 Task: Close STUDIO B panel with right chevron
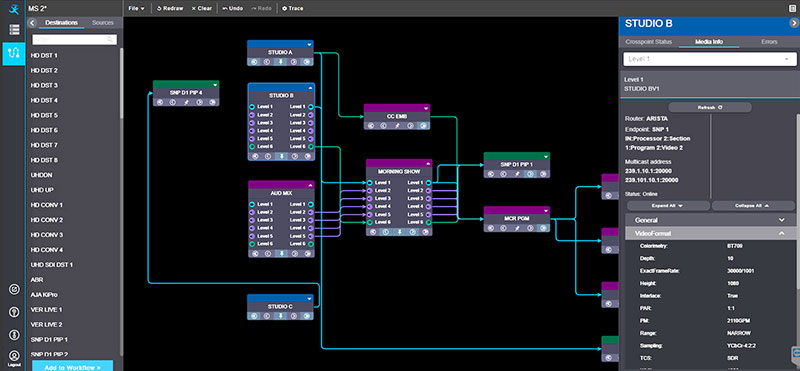[x=793, y=22]
